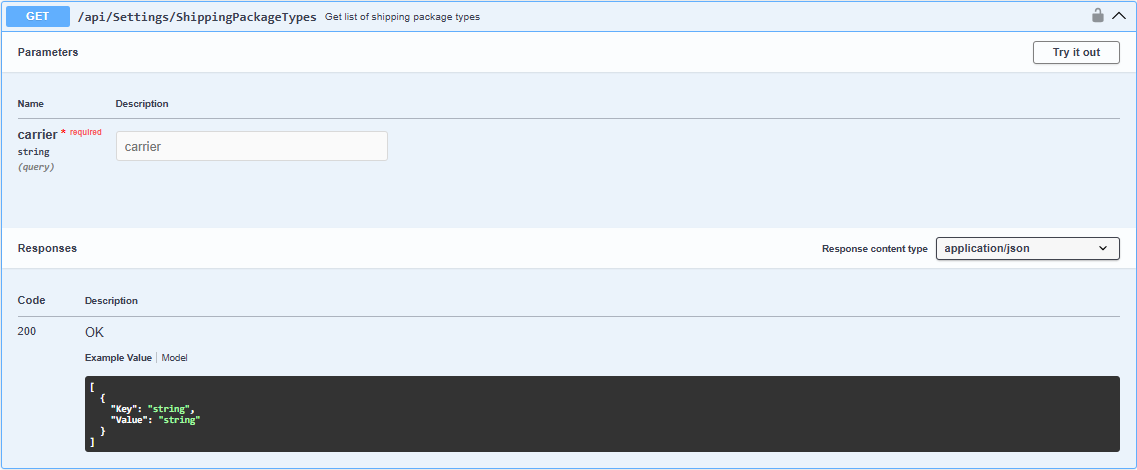Click the endpoint summary text
The height and width of the screenshot is (470, 1137).
[x=402, y=17]
